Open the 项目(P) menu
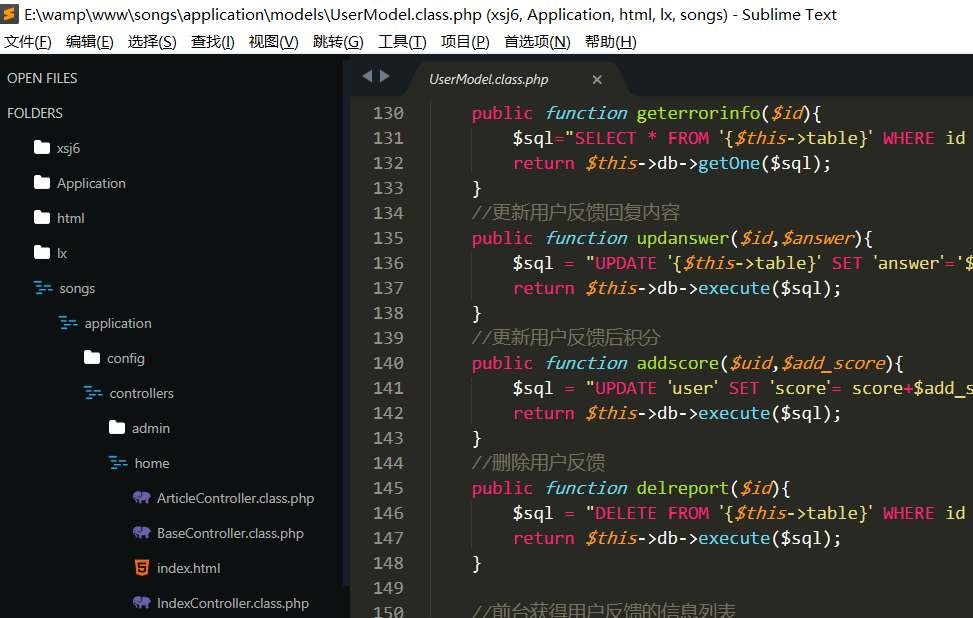 point(465,42)
